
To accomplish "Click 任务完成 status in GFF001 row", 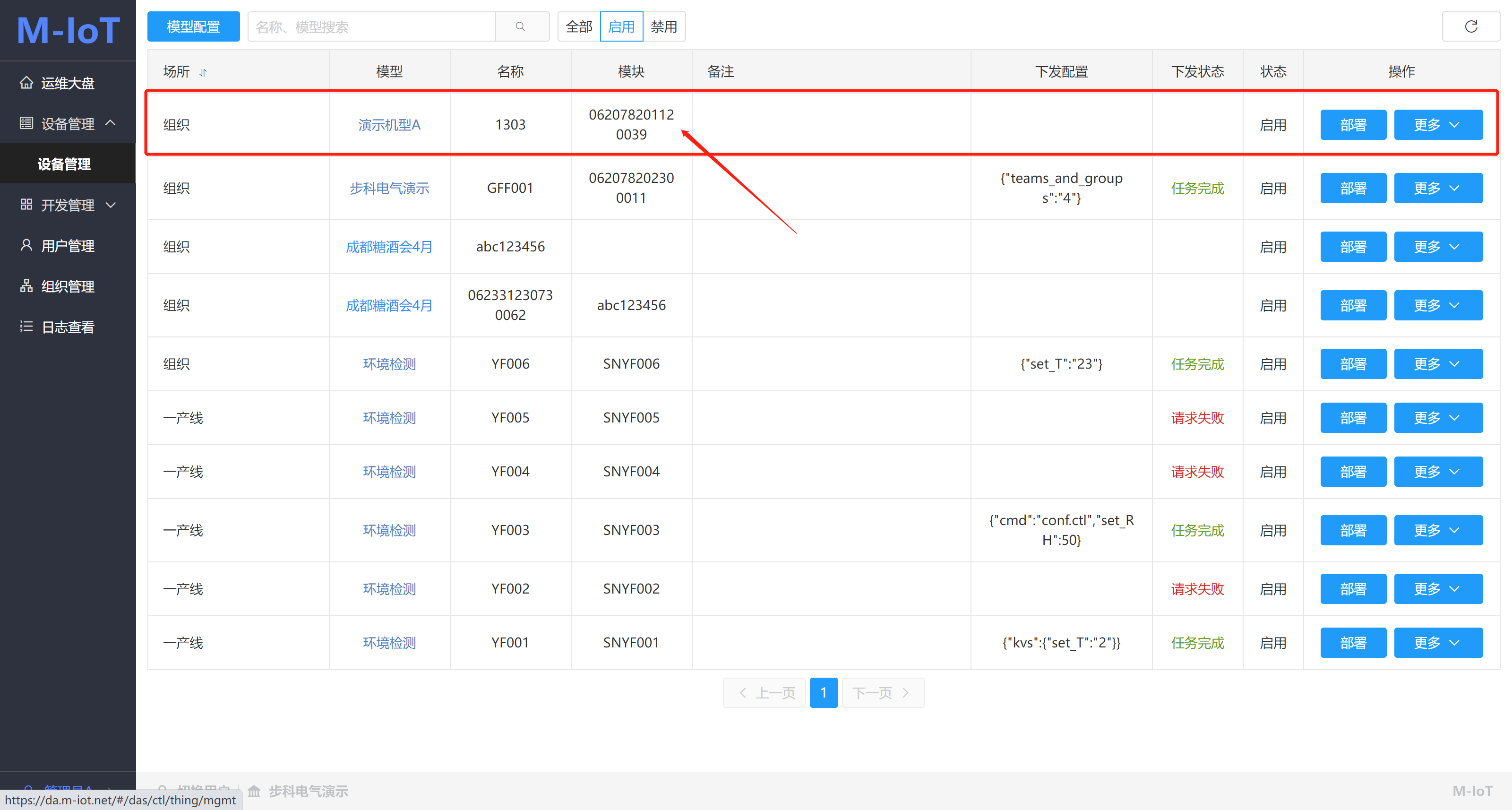I will click(x=1197, y=188).
